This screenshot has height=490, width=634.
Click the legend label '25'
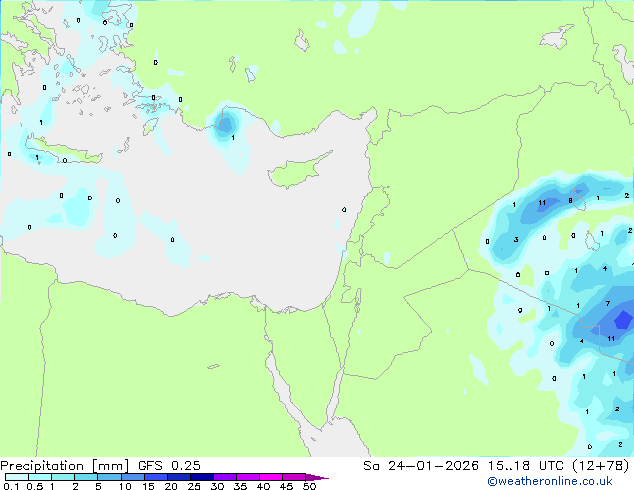[x=194, y=486]
